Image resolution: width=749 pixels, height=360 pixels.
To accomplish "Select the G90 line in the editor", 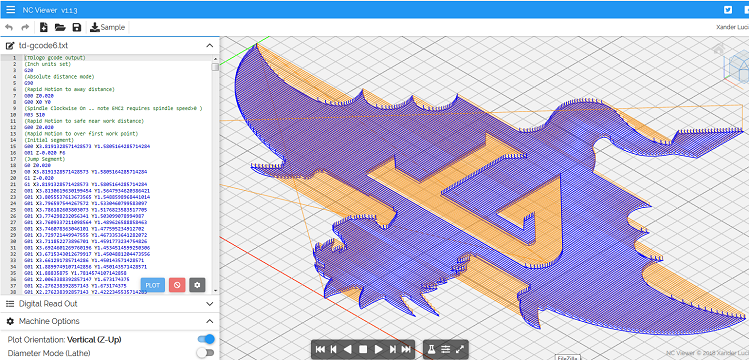I will point(29,83).
